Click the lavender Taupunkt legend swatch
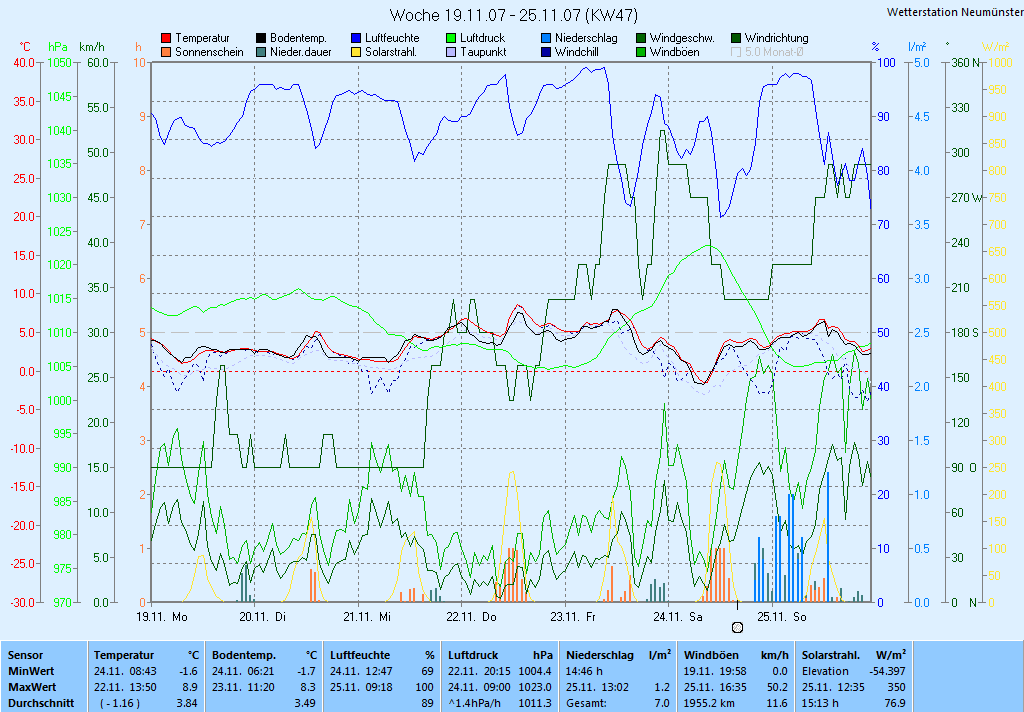Viewport: 1024px width, 712px height. [x=451, y=52]
